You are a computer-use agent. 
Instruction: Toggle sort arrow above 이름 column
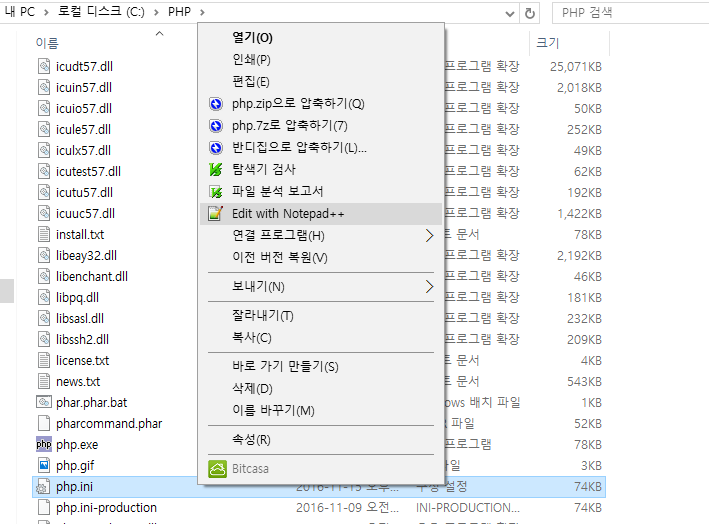click(159, 33)
